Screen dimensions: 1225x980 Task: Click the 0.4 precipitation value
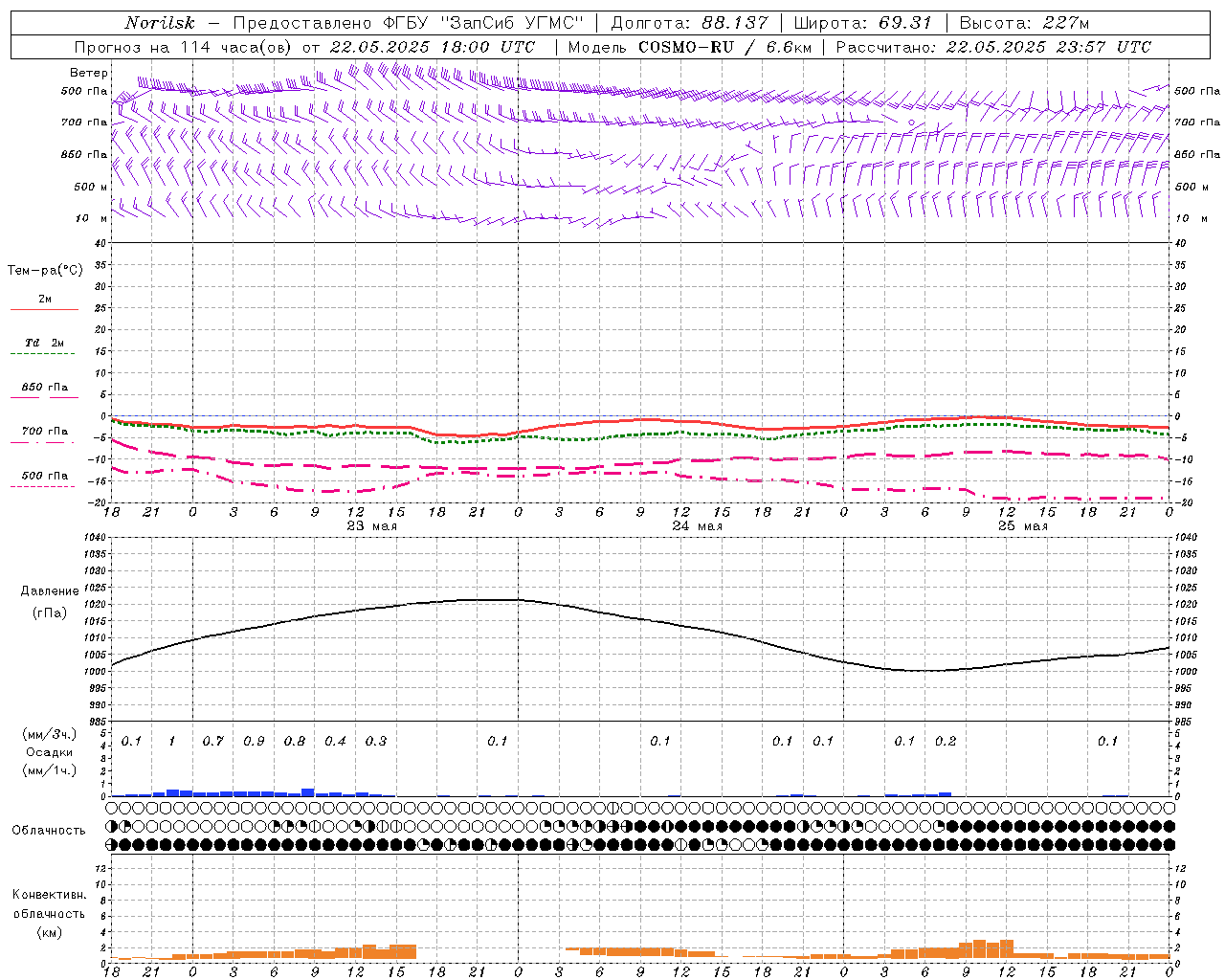335,742
